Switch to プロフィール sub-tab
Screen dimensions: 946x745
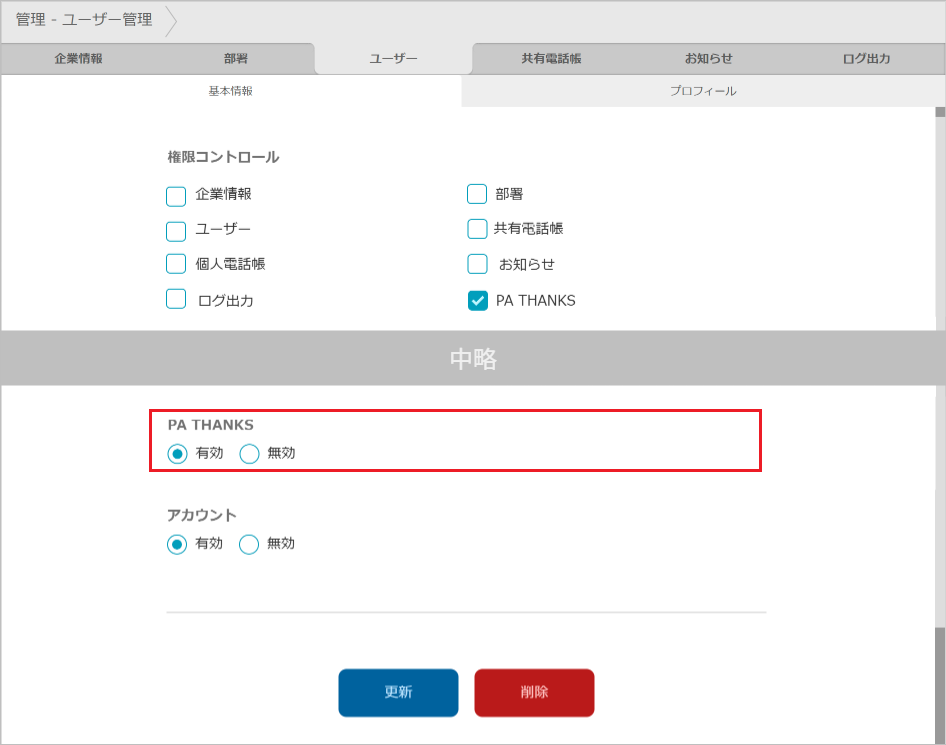tap(702, 91)
